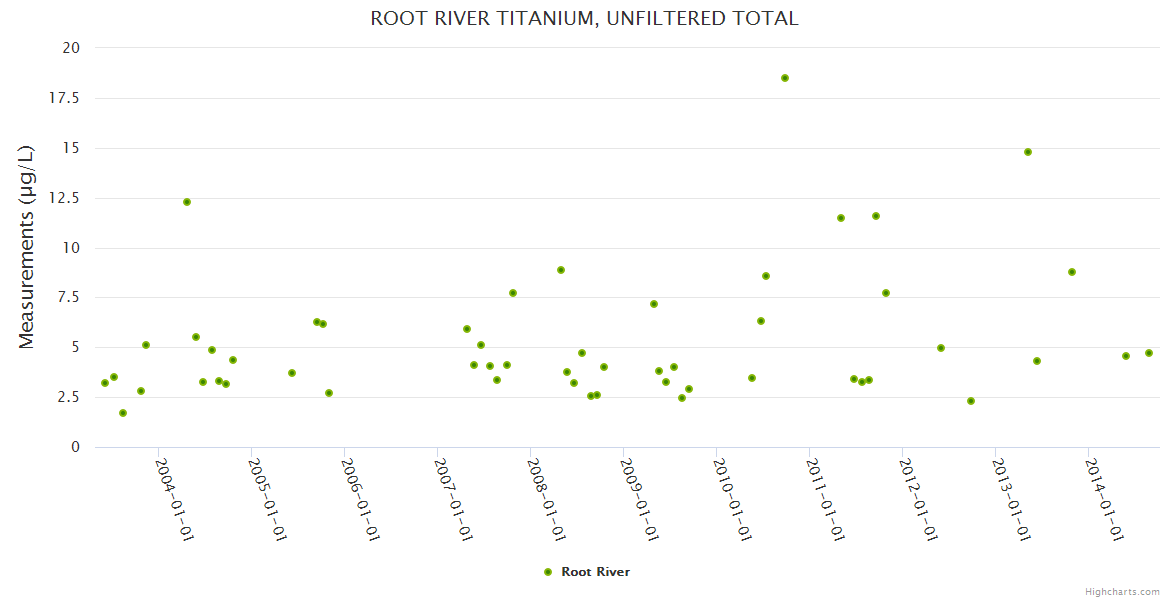Screen dimensions: 1170x600
Task: Click the 17.5 y-axis tick label
Action: 64,98
